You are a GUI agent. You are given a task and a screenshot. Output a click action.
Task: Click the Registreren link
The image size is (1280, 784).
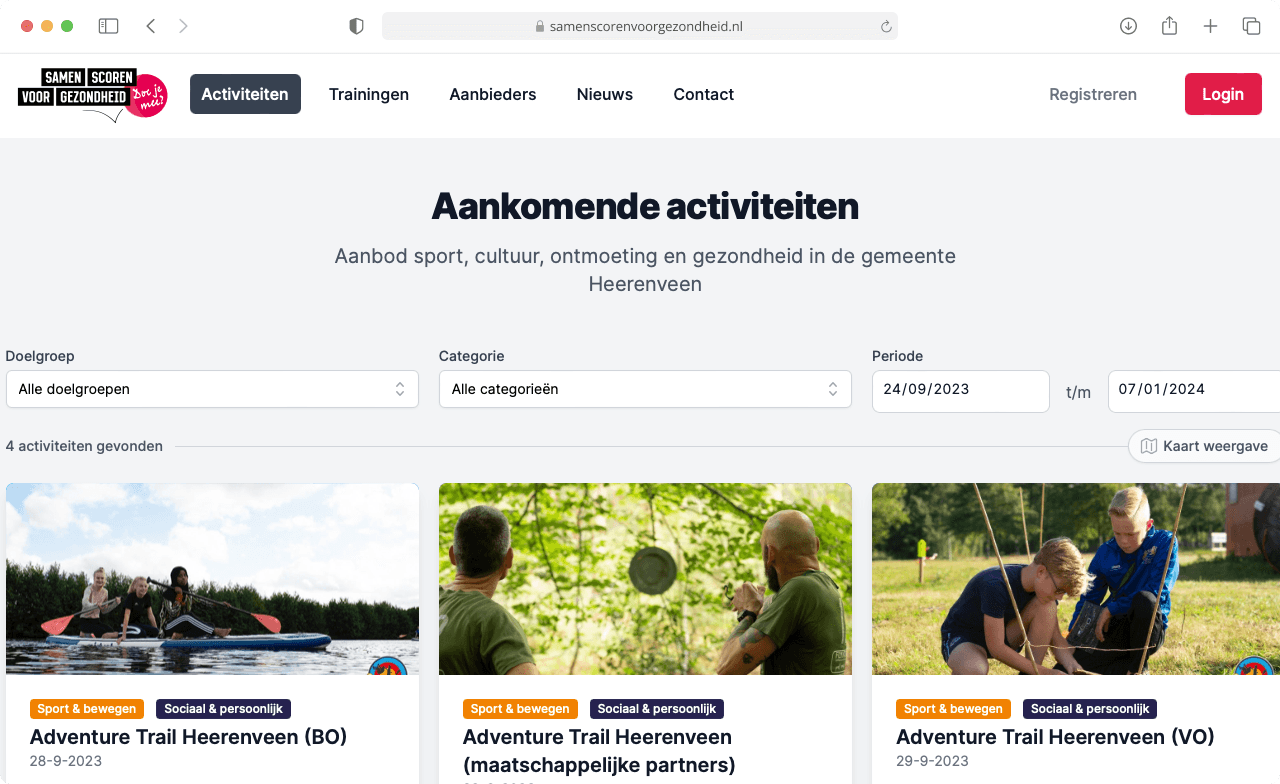[1093, 94]
